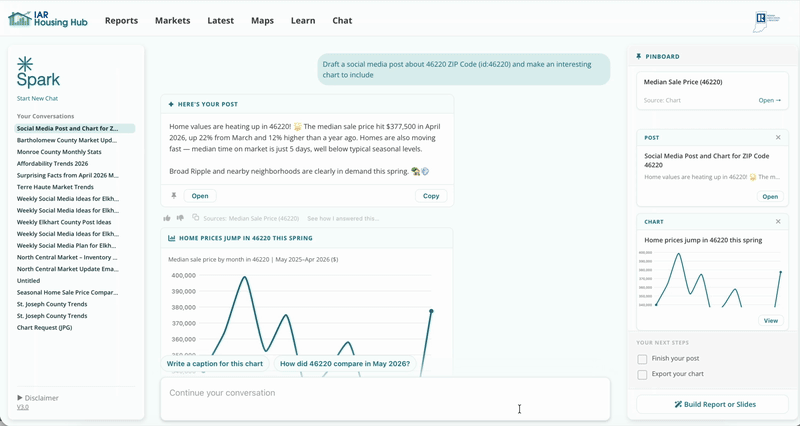Open Surprising Facts from April 2026 conversation
Viewport: 800px width, 426px height.
tap(67, 176)
